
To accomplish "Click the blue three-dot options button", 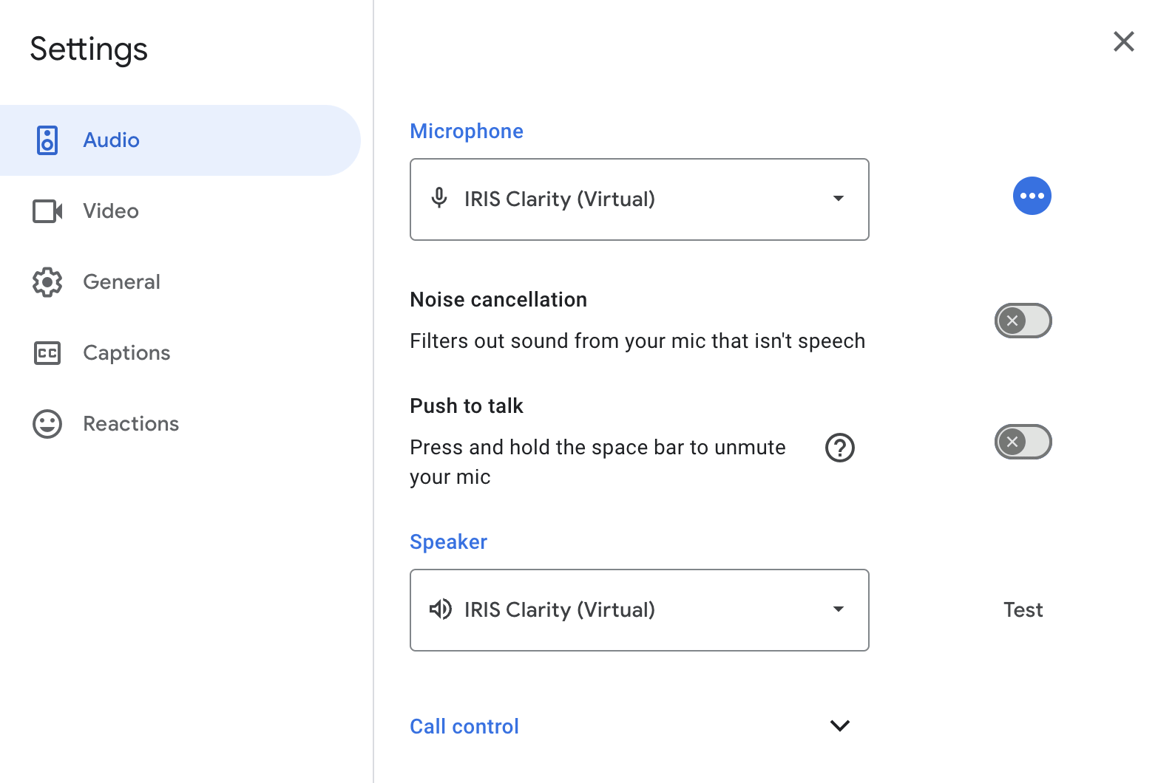I will [1032, 196].
